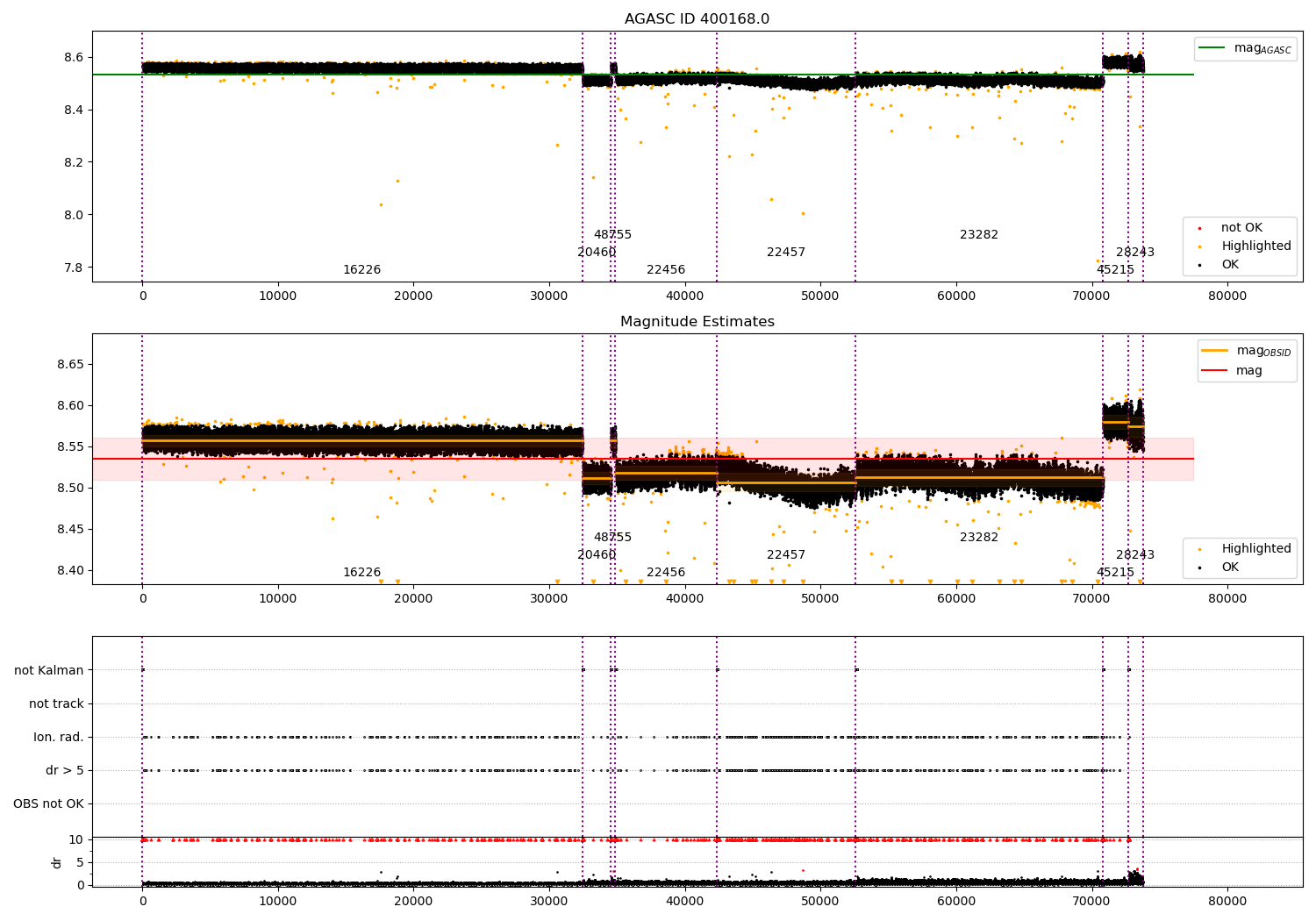Click the 60000 x-axis tick of bottom plot
This screenshot has height=921, width=1316.
[956, 902]
